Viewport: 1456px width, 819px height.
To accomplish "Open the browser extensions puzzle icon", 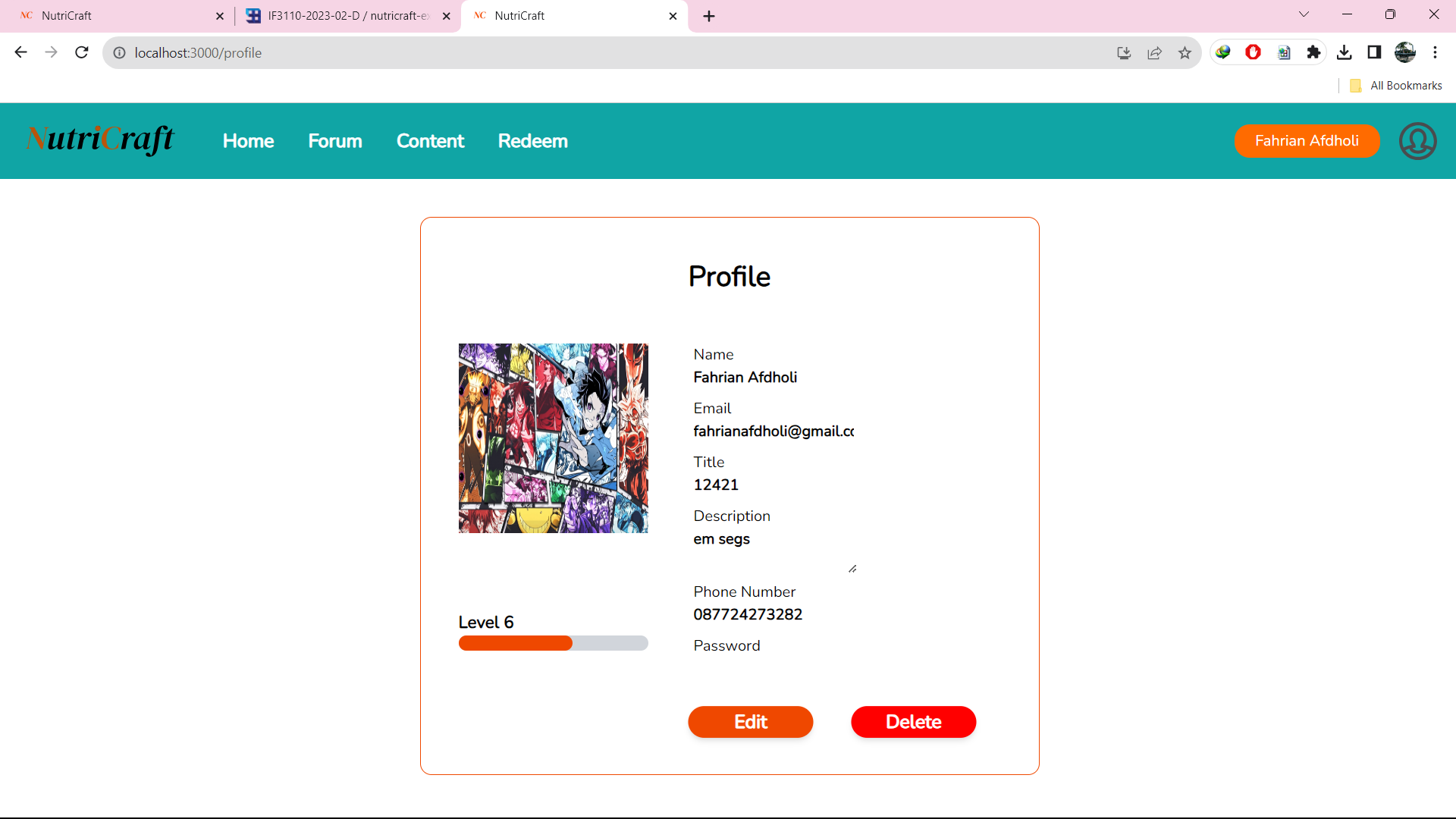I will [1313, 52].
